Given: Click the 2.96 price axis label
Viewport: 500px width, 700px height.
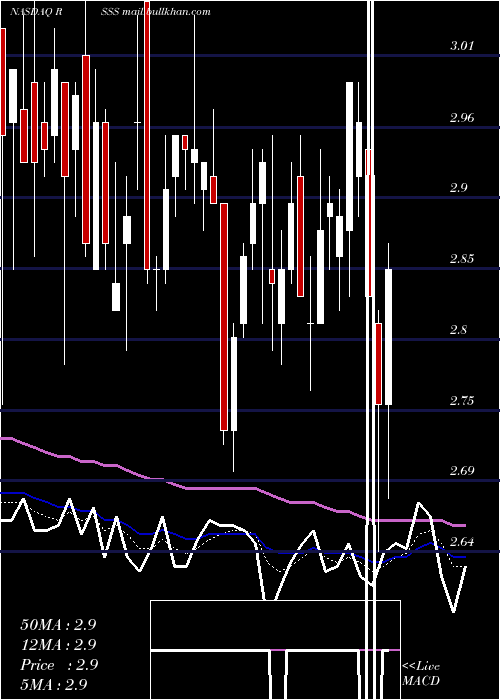Looking at the screenshot, I should tap(462, 118).
